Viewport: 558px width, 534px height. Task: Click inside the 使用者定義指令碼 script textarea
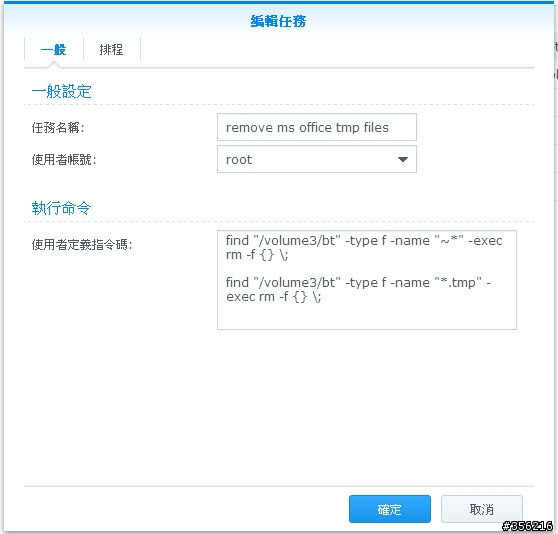point(367,280)
